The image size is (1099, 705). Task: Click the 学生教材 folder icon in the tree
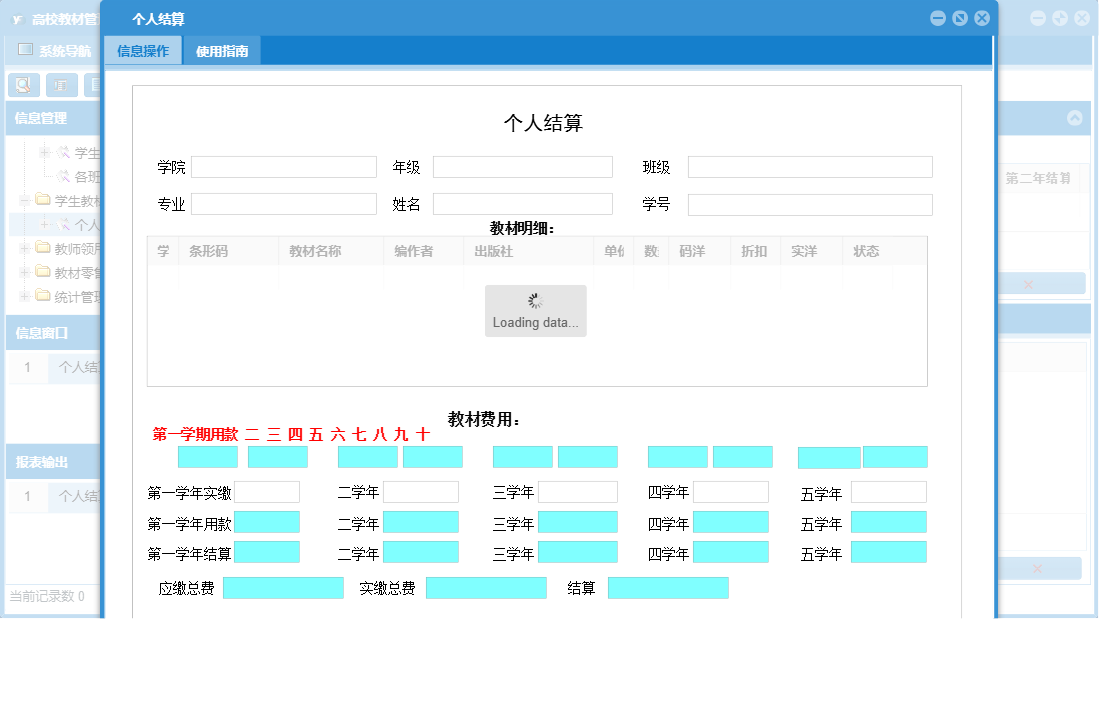[x=43, y=199]
